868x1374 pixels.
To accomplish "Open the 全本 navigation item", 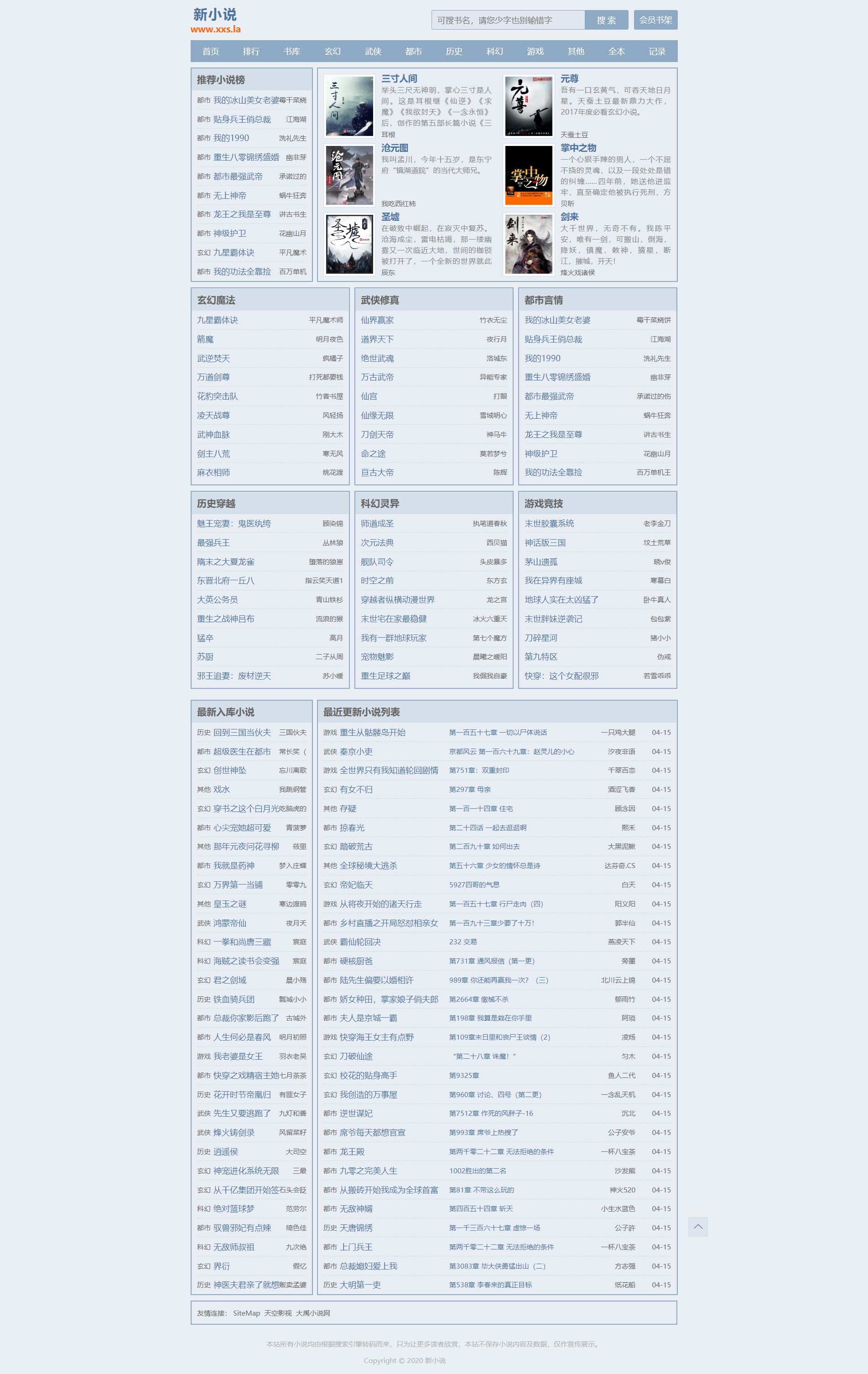I will [x=616, y=52].
